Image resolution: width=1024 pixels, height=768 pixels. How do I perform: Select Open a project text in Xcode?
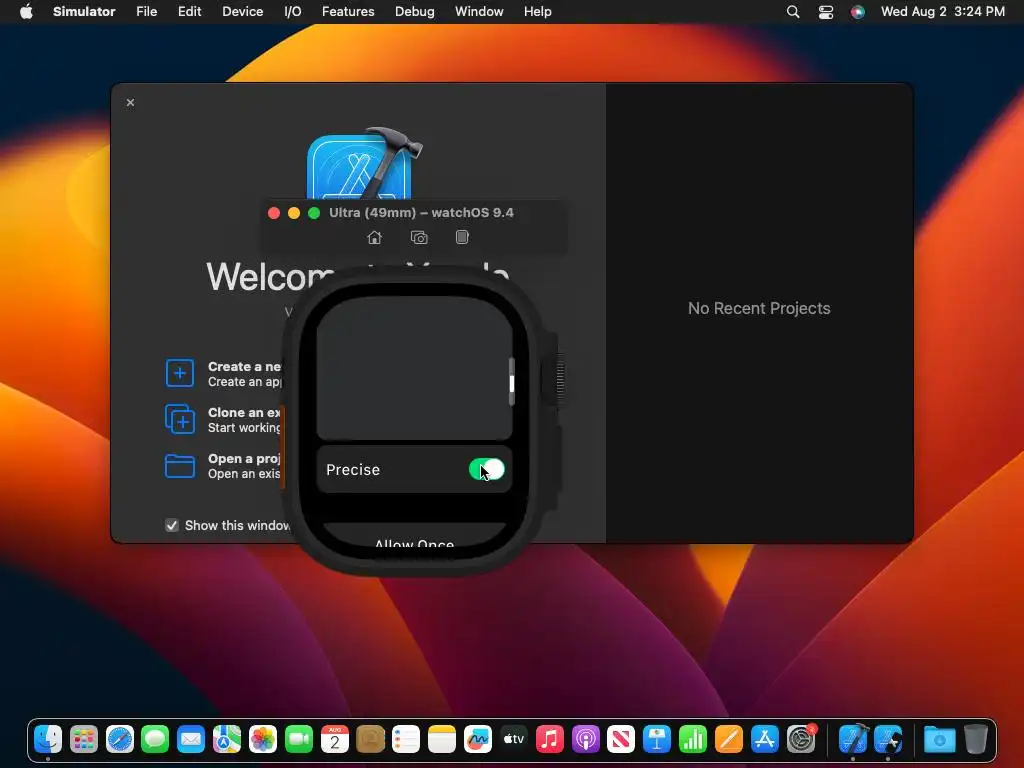point(244,459)
